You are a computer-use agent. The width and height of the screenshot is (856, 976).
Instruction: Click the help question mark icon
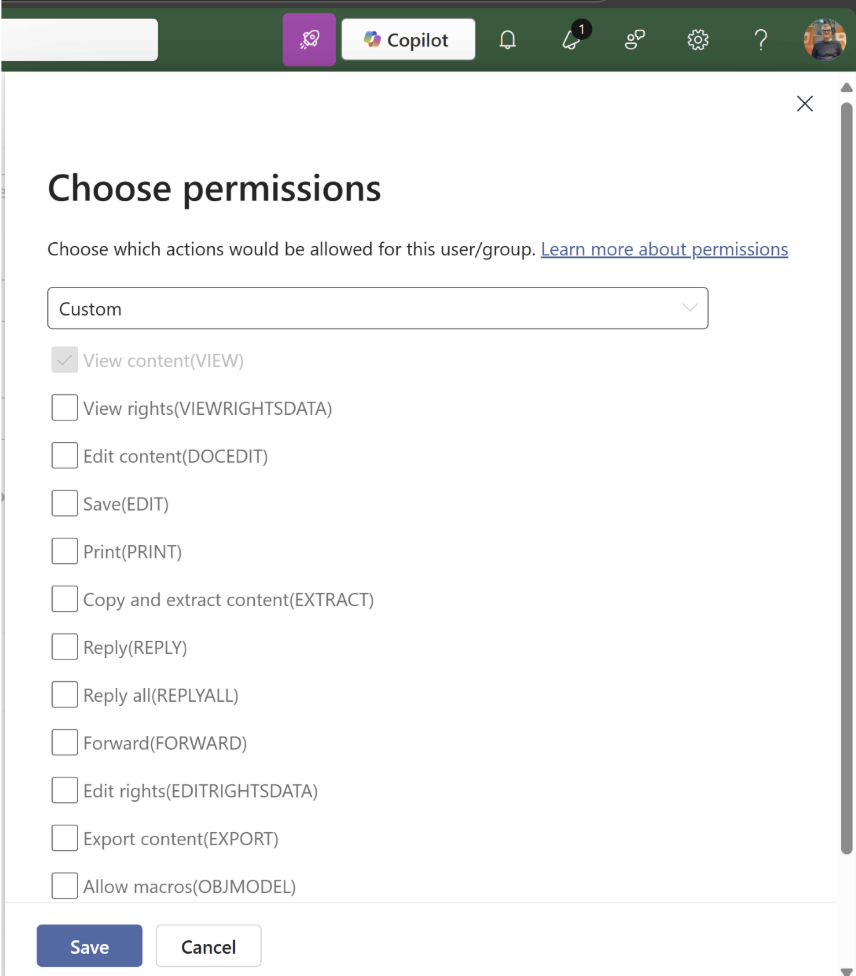click(x=761, y=40)
